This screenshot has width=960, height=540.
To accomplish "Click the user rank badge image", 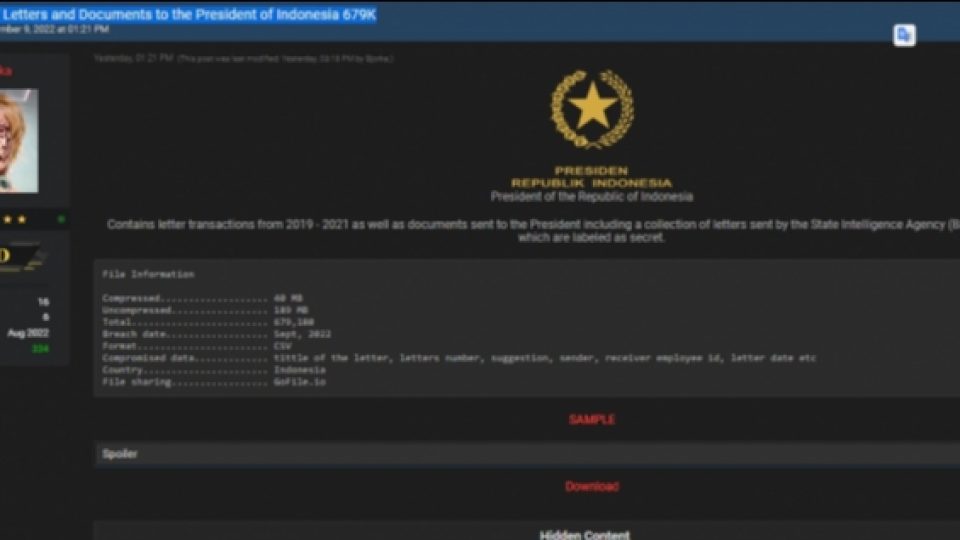I will (x=21, y=256).
